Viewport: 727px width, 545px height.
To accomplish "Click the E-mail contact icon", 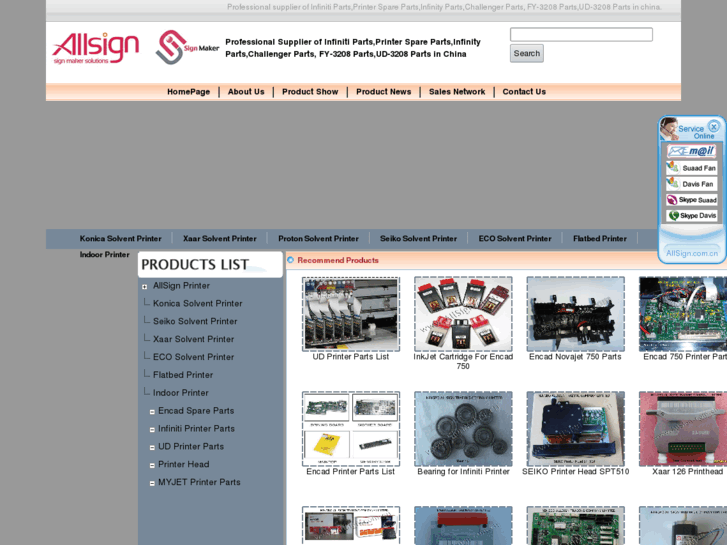I will coord(692,151).
